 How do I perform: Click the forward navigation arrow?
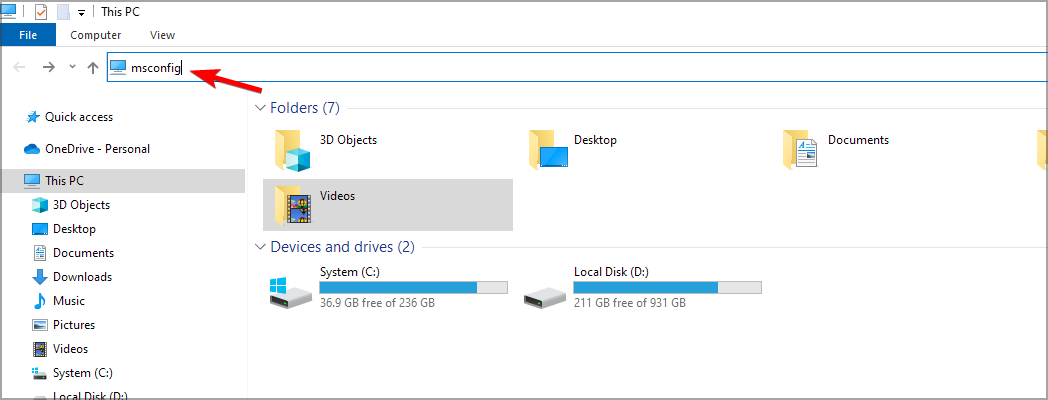[48, 67]
